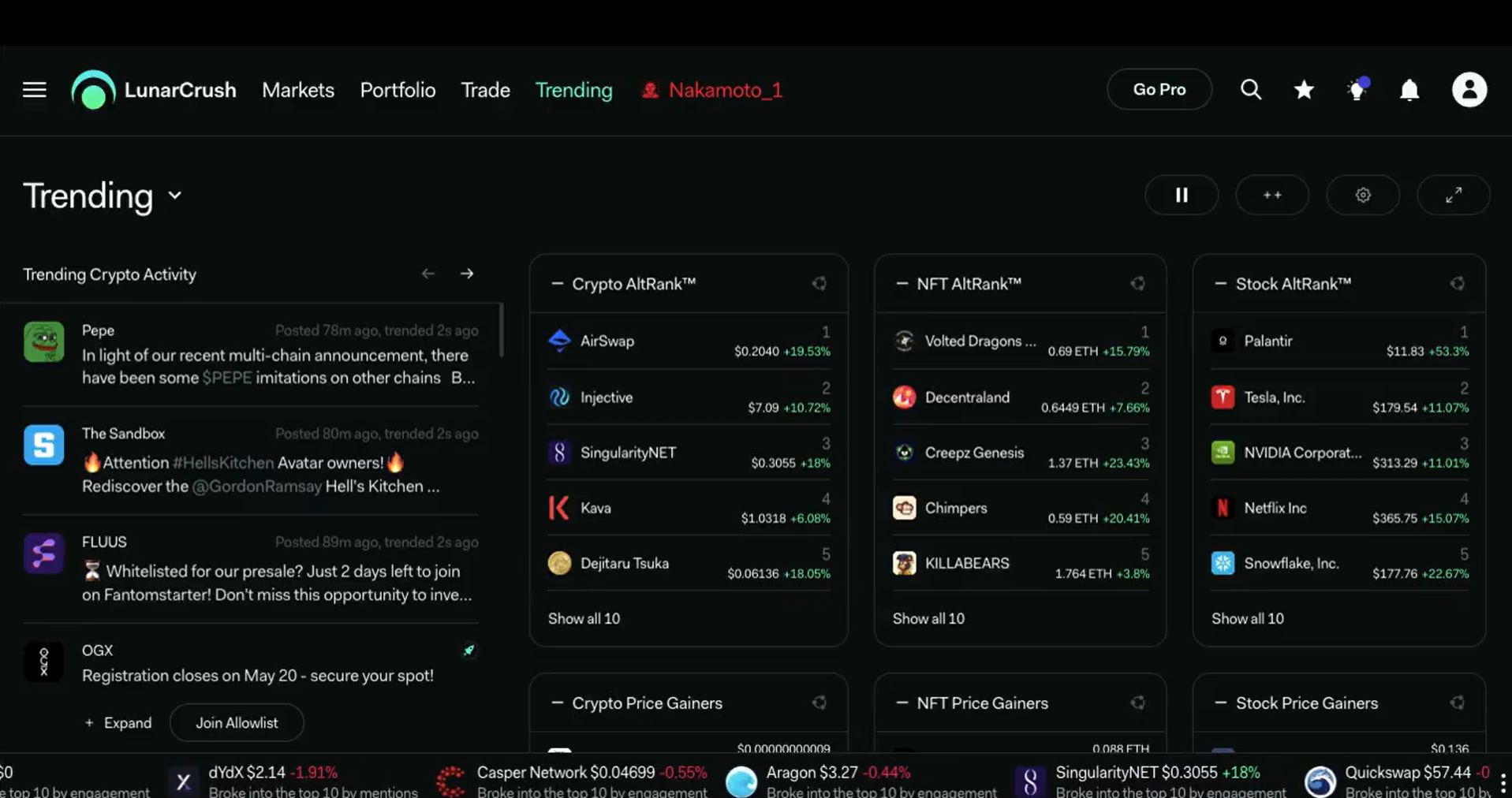Expand dashboard to fullscreen
Screen dimensions: 1512x798
1453,195
